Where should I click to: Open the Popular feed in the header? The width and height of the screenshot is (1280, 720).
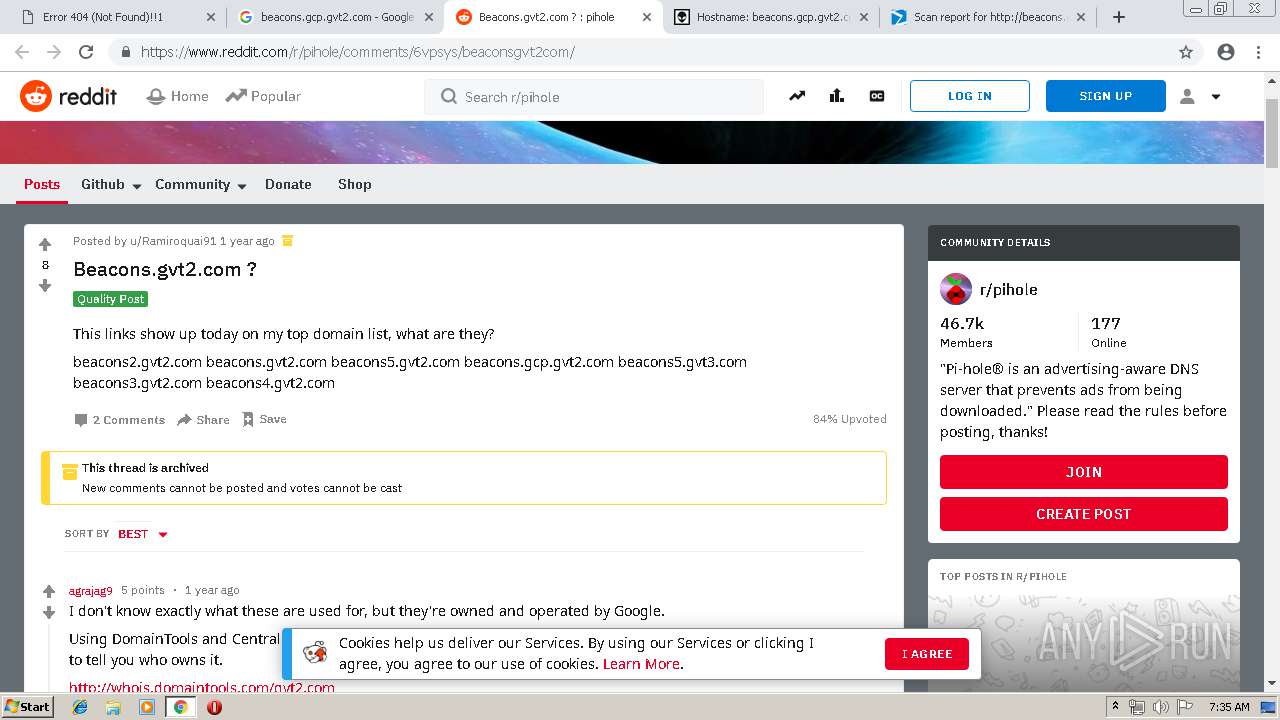[263, 96]
